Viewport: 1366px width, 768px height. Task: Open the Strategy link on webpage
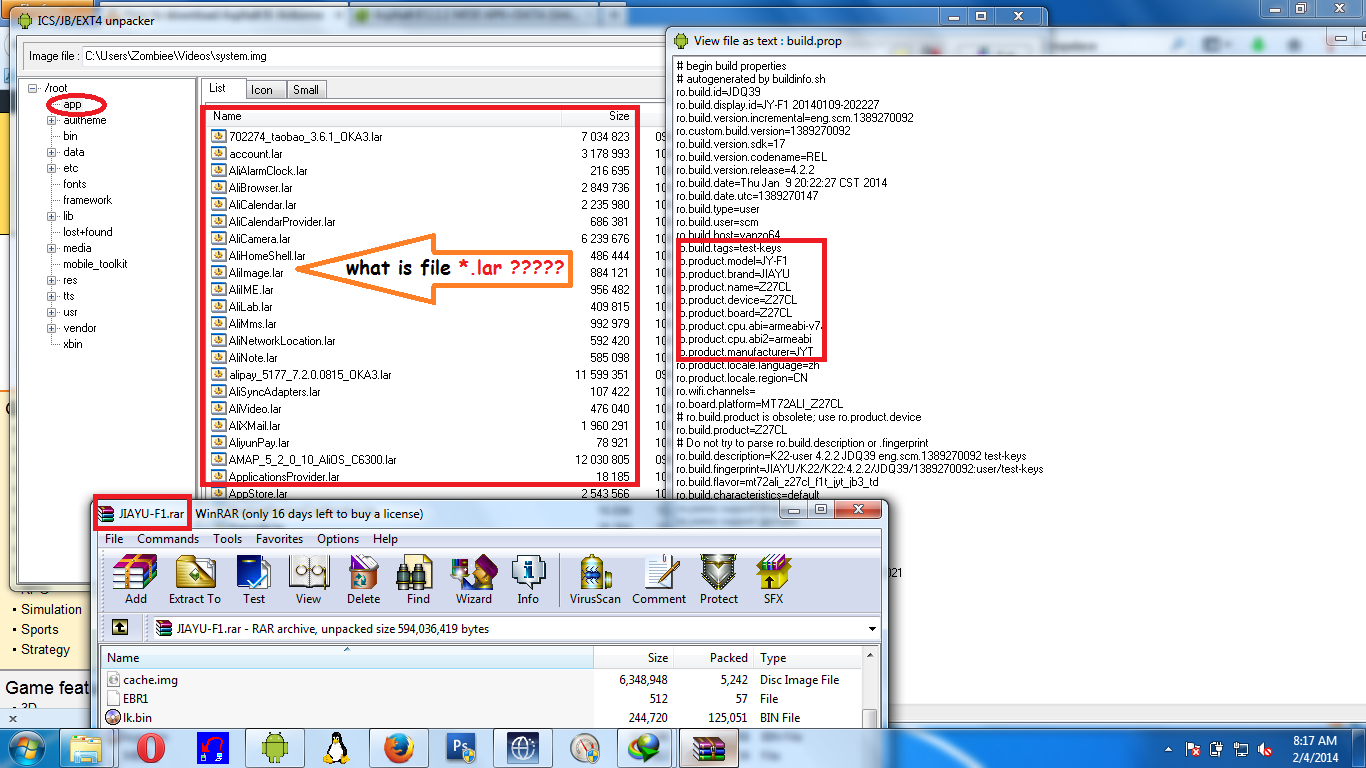click(46, 649)
